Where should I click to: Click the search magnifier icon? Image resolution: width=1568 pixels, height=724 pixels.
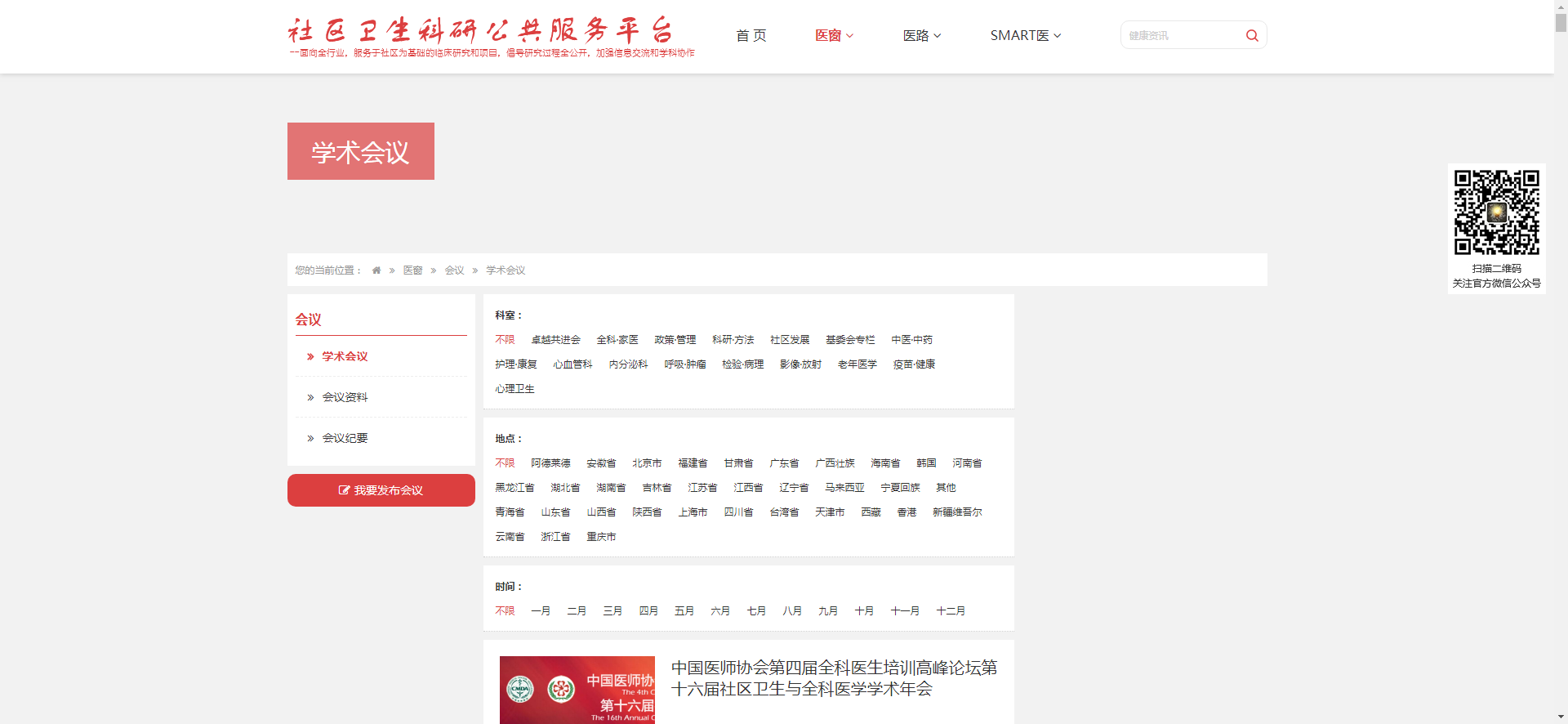tap(1251, 35)
